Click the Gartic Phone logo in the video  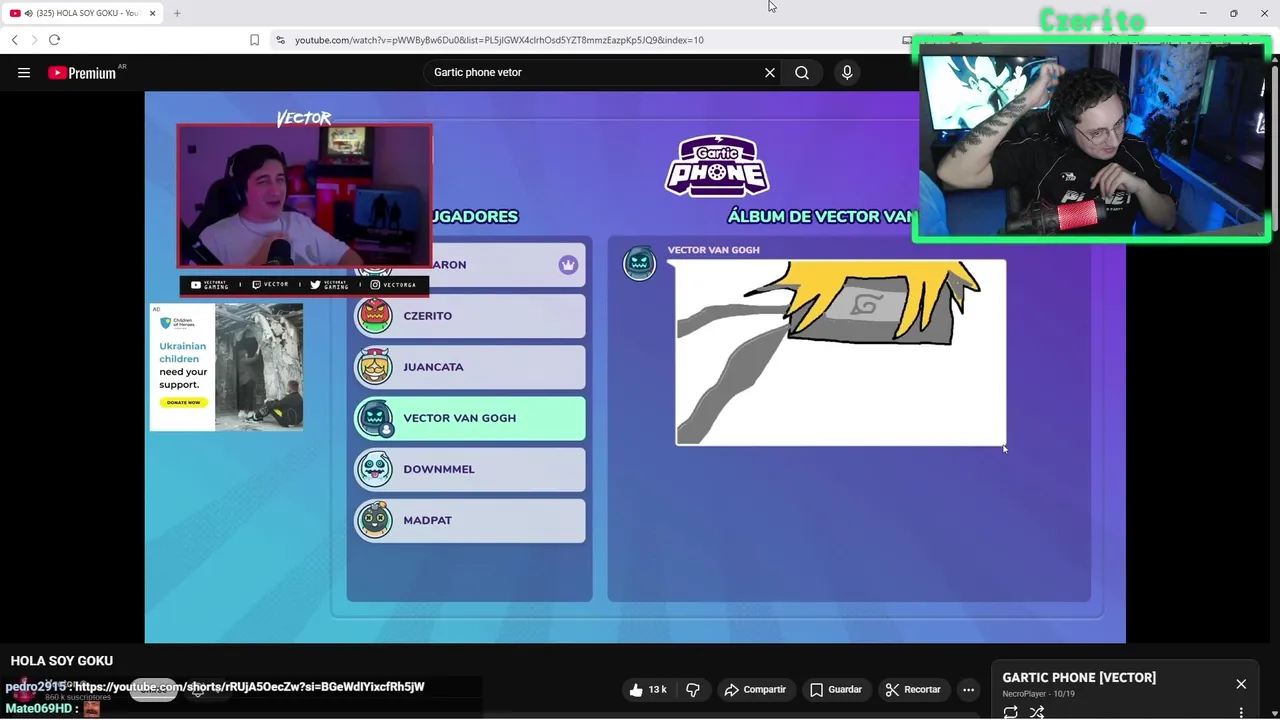click(717, 166)
